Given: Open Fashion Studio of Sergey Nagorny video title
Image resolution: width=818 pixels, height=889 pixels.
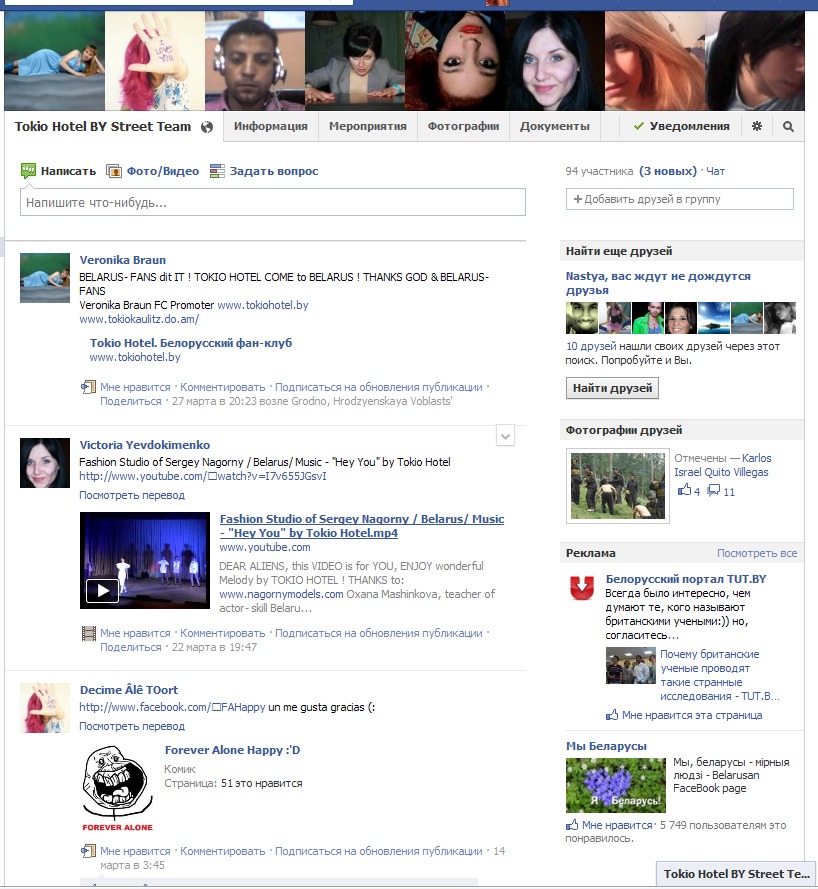Looking at the screenshot, I should pyautogui.click(x=362, y=526).
